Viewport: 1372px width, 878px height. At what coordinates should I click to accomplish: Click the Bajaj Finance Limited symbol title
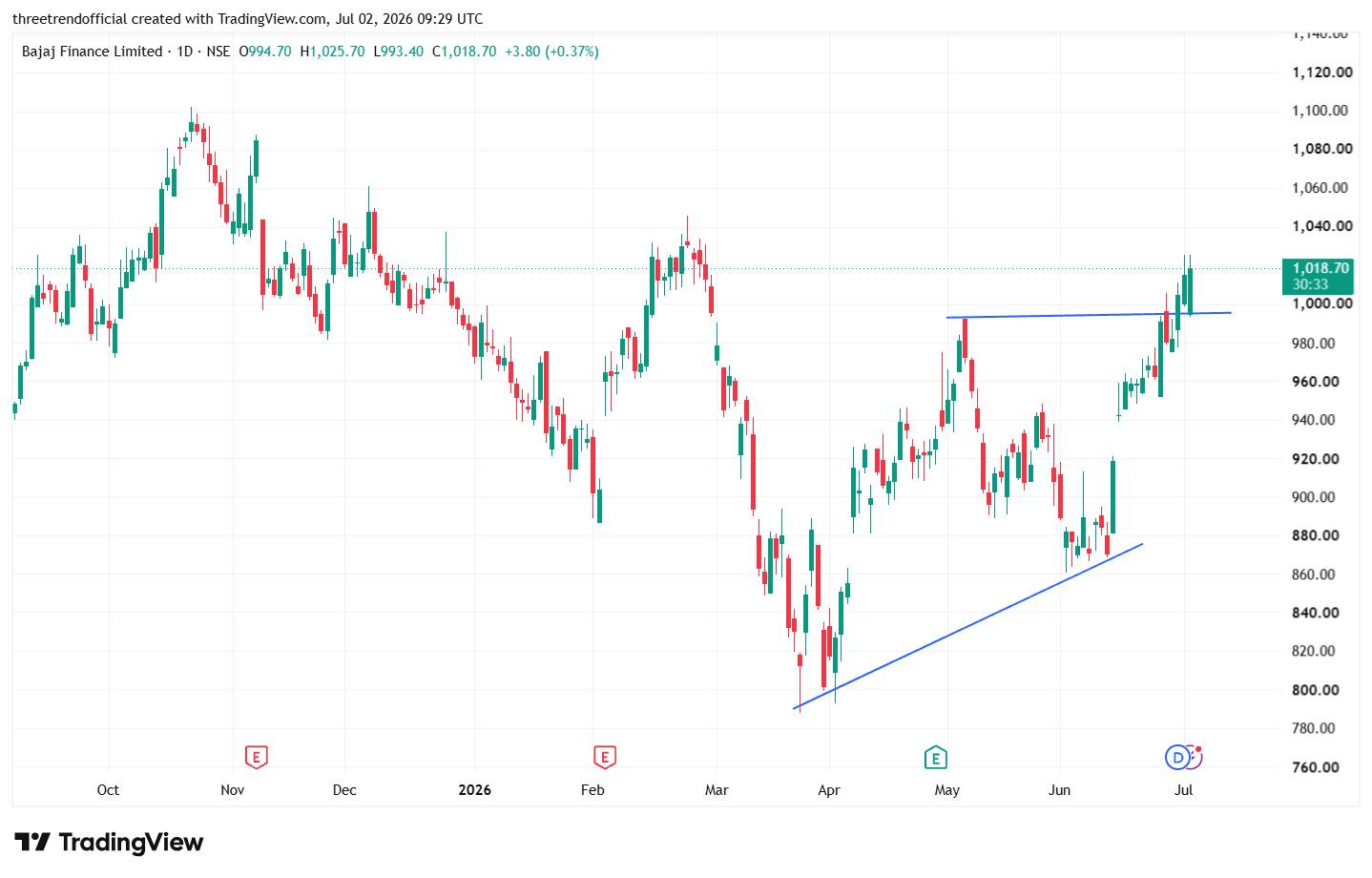click(92, 52)
